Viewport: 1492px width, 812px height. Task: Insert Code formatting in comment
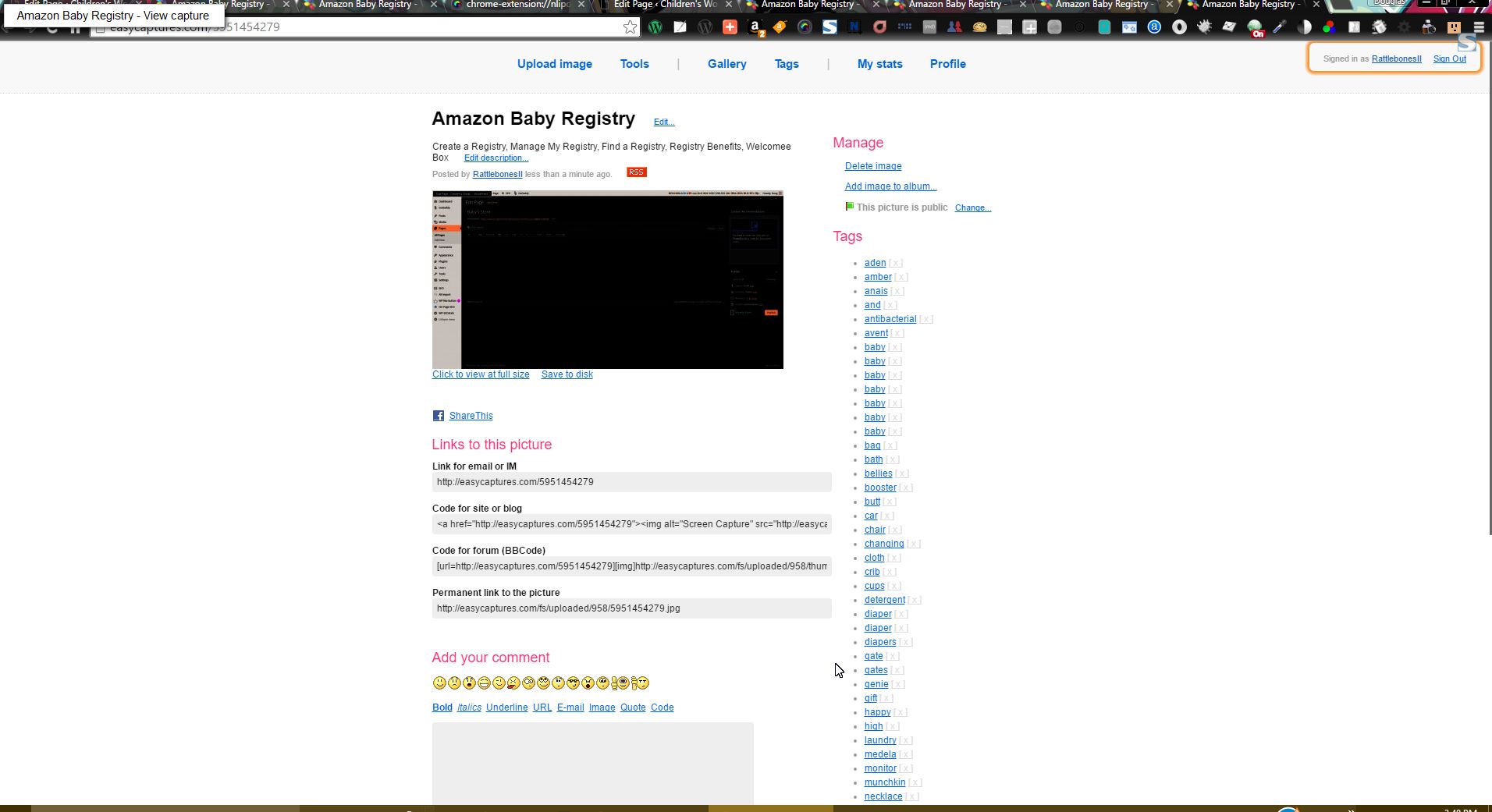pos(663,707)
